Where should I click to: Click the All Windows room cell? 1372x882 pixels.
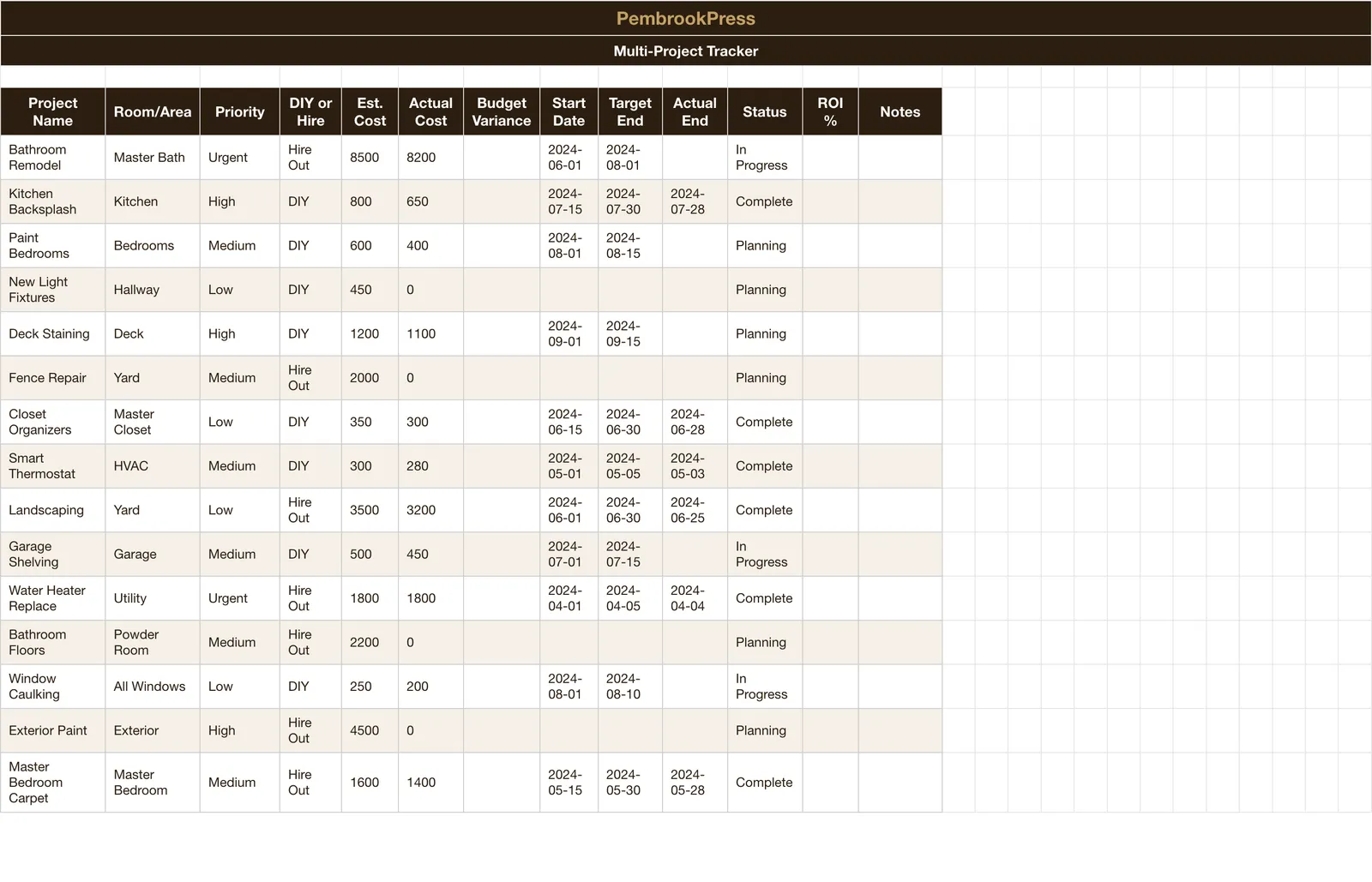(153, 687)
